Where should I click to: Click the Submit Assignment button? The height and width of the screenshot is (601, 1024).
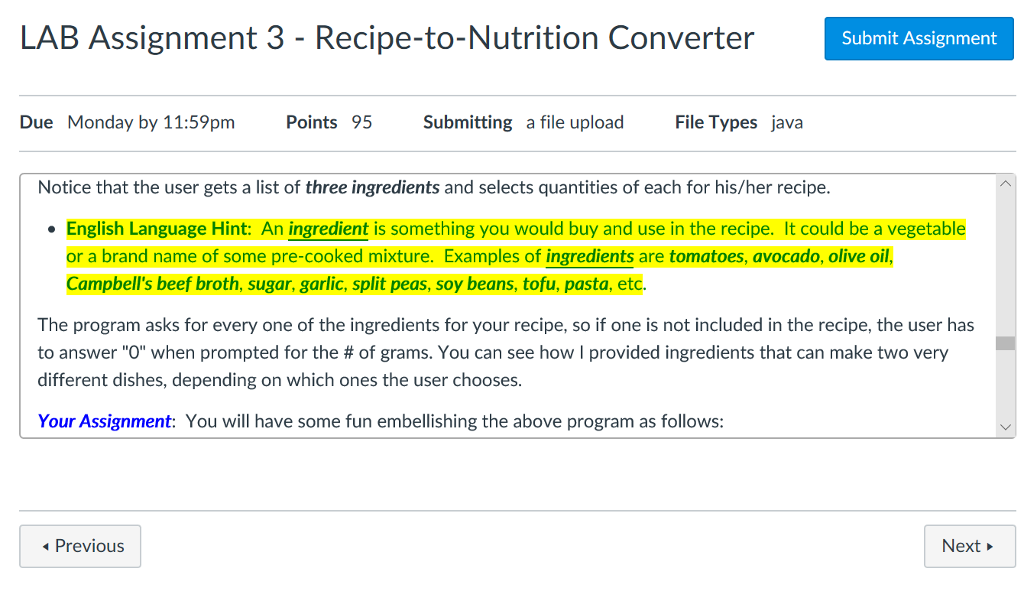(x=918, y=38)
